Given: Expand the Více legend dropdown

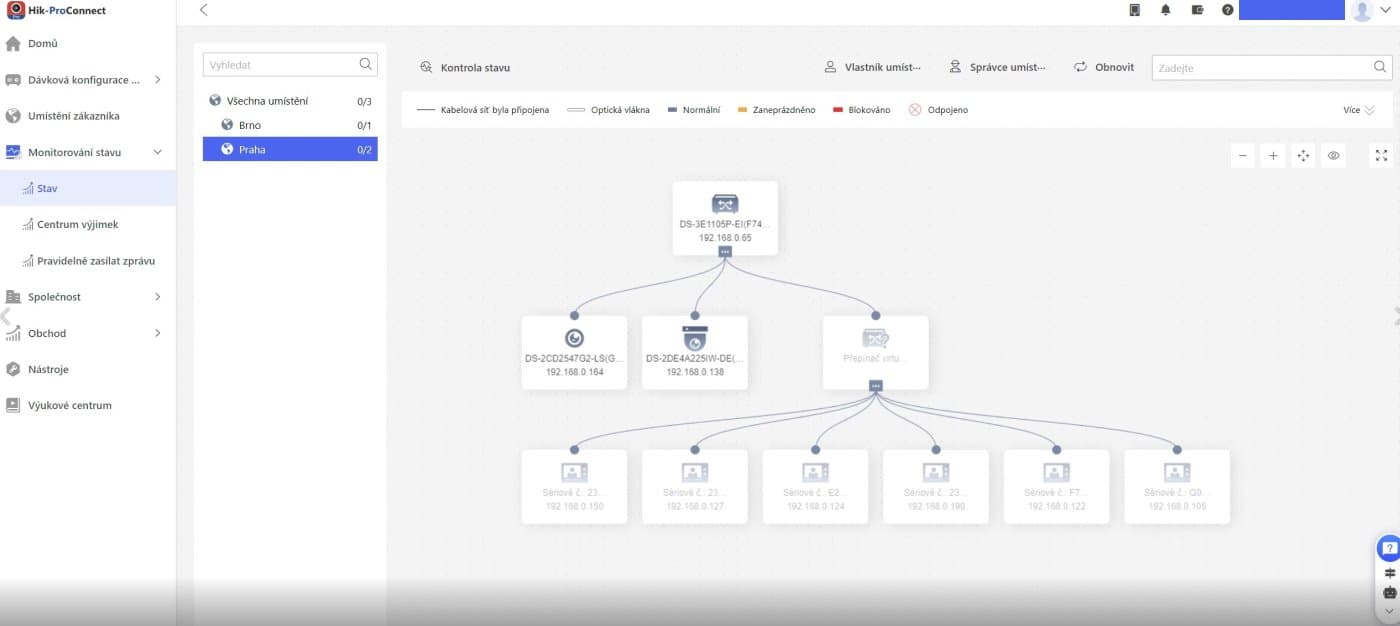Looking at the screenshot, I should point(1359,110).
